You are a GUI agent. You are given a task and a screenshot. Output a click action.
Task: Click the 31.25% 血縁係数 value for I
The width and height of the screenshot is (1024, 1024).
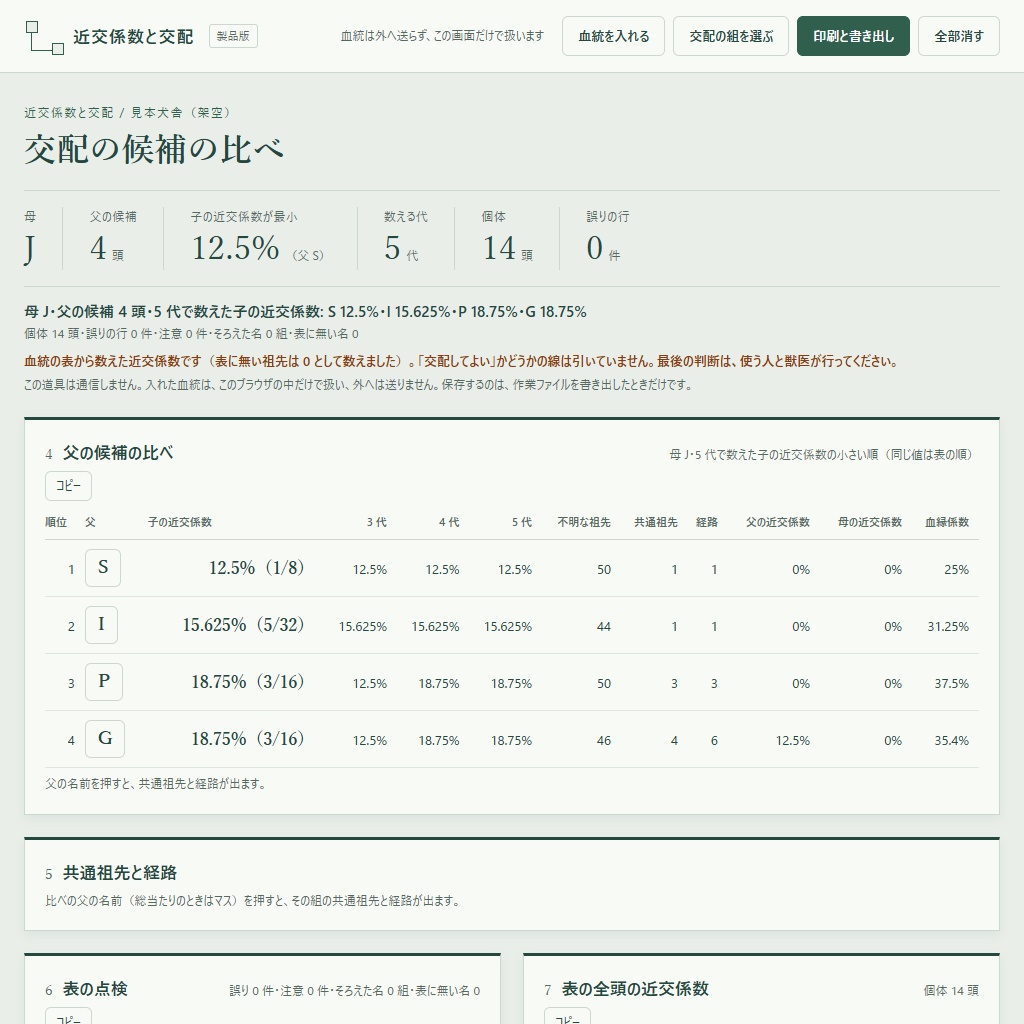point(948,626)
